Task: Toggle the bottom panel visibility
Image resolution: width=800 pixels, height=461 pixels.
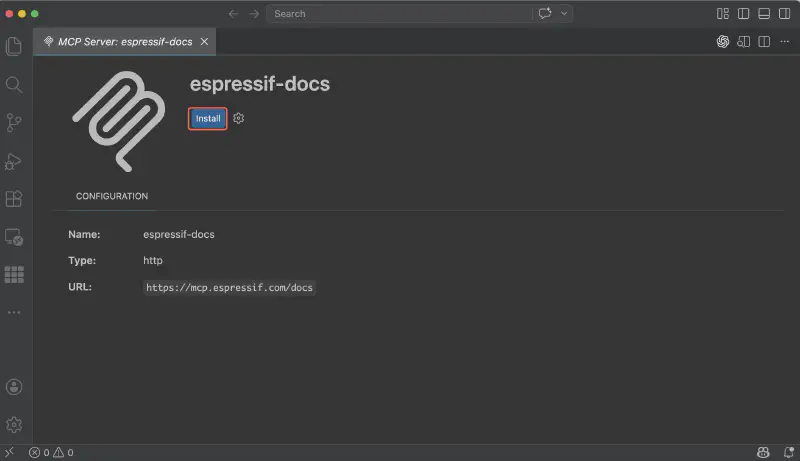Action: 764,14
